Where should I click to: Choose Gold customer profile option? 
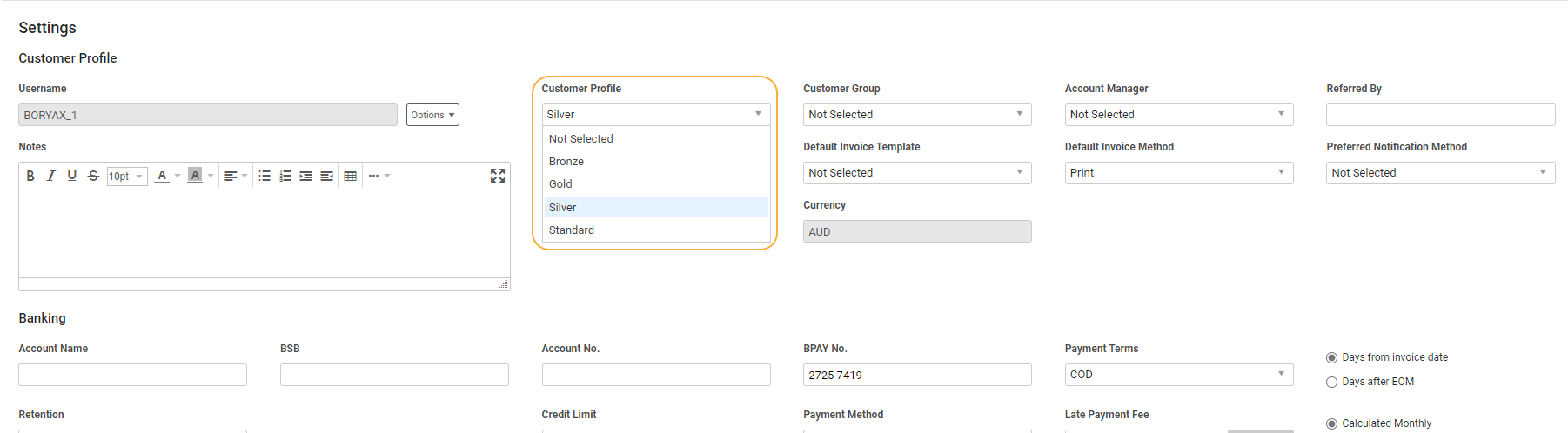[656, 184]
